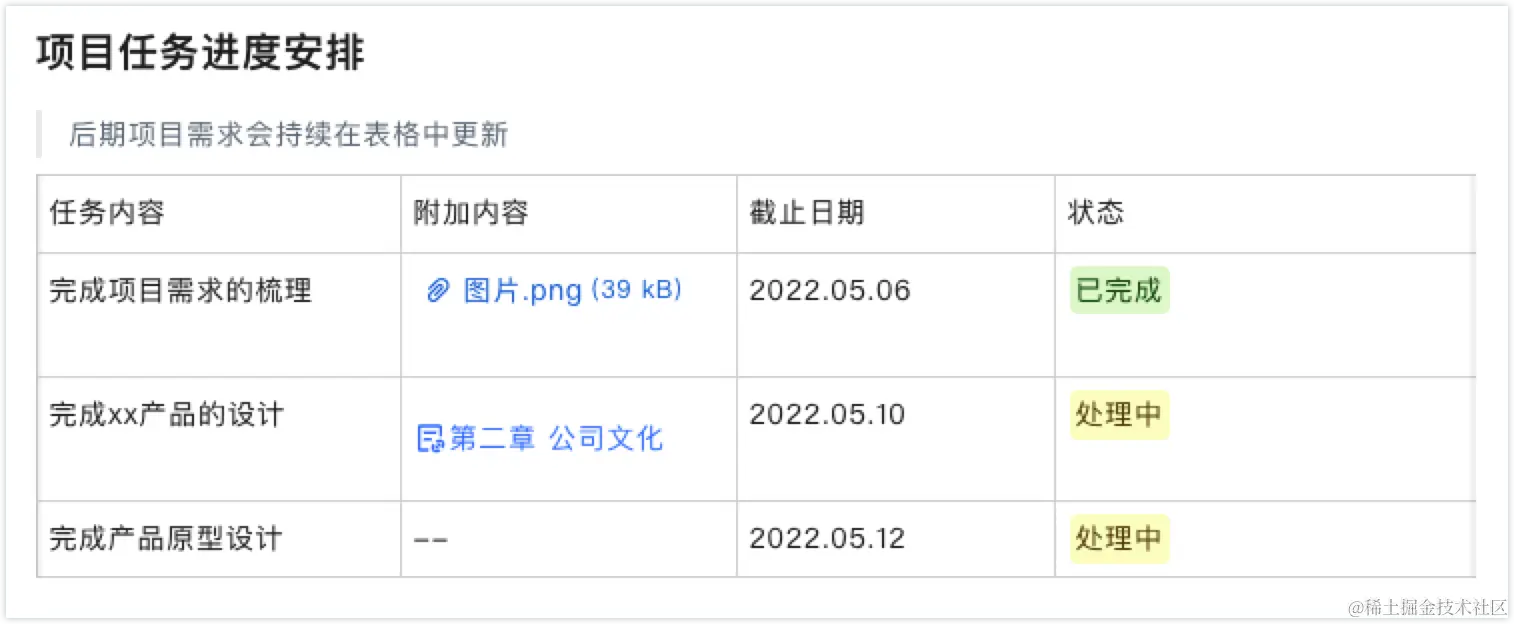Open the 图片.png attachment link
The image size is (1514, 624).
click(x=522, y=291)
